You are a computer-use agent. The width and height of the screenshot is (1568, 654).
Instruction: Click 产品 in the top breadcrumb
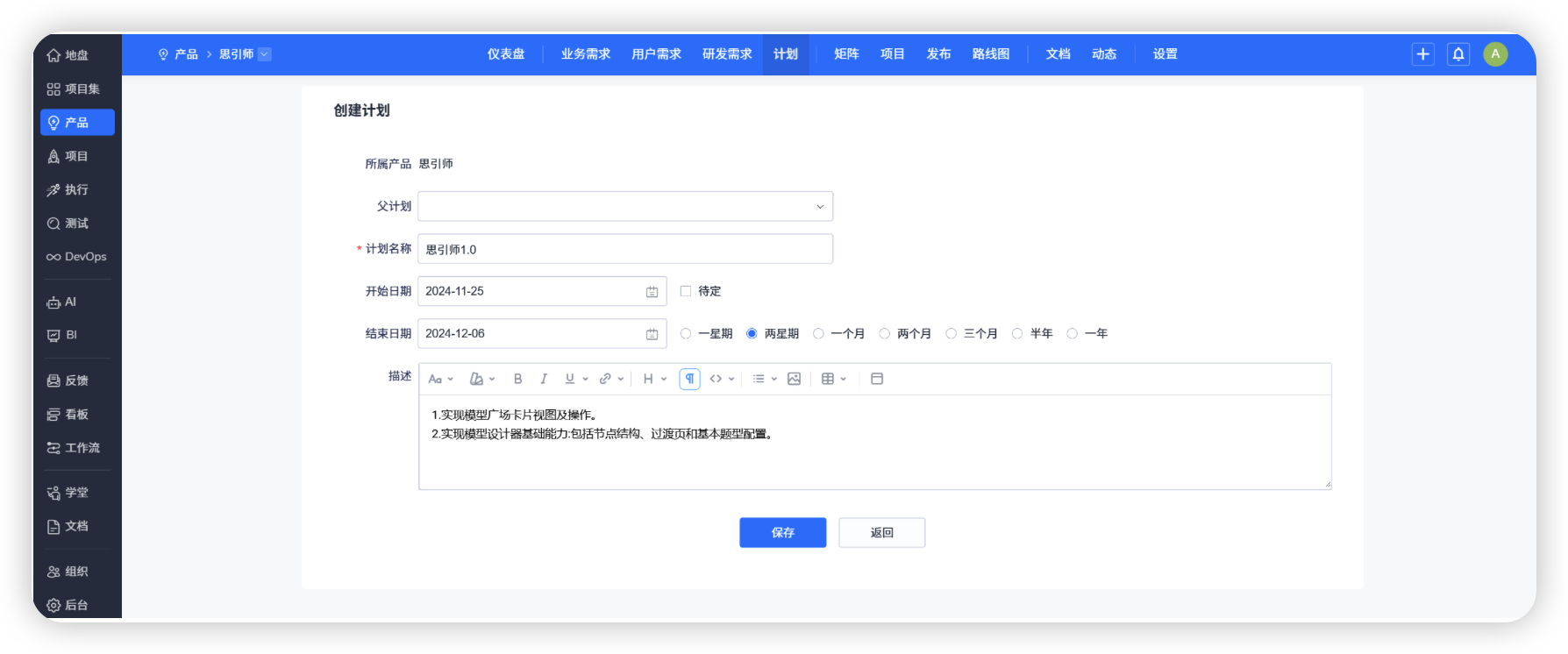tap(186, 54)
